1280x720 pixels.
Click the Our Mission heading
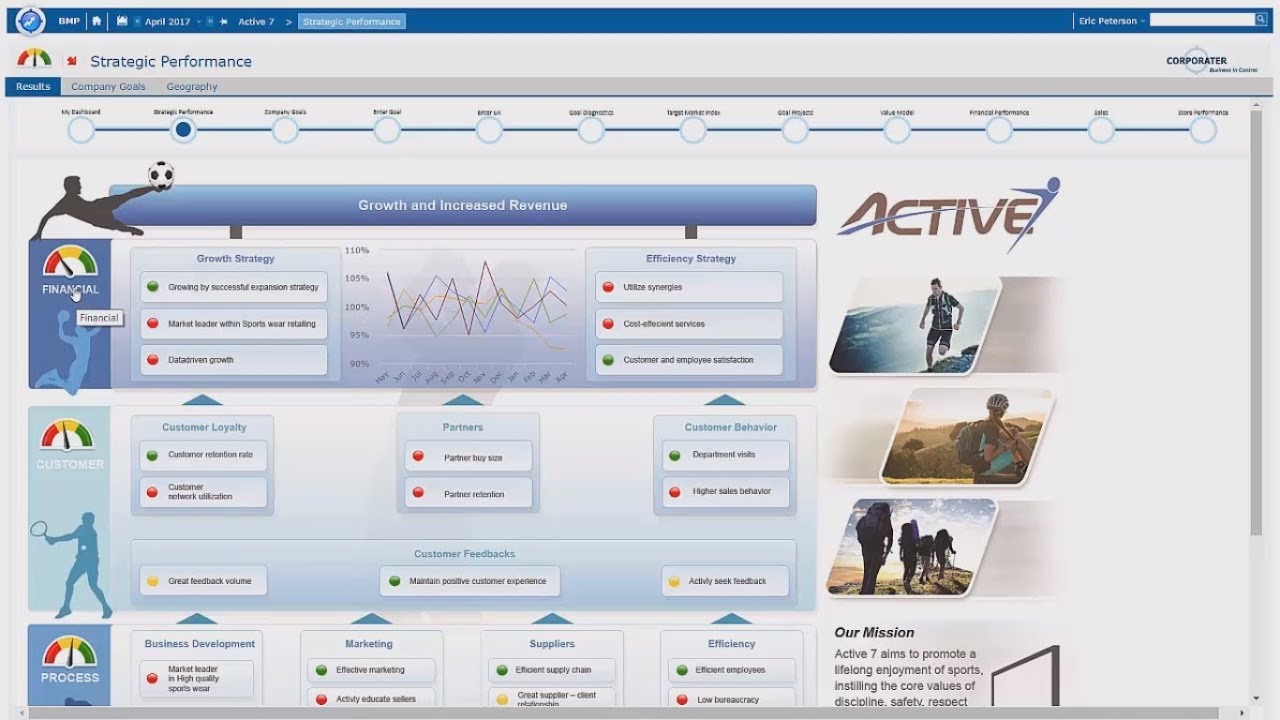(x=875, y=632)
